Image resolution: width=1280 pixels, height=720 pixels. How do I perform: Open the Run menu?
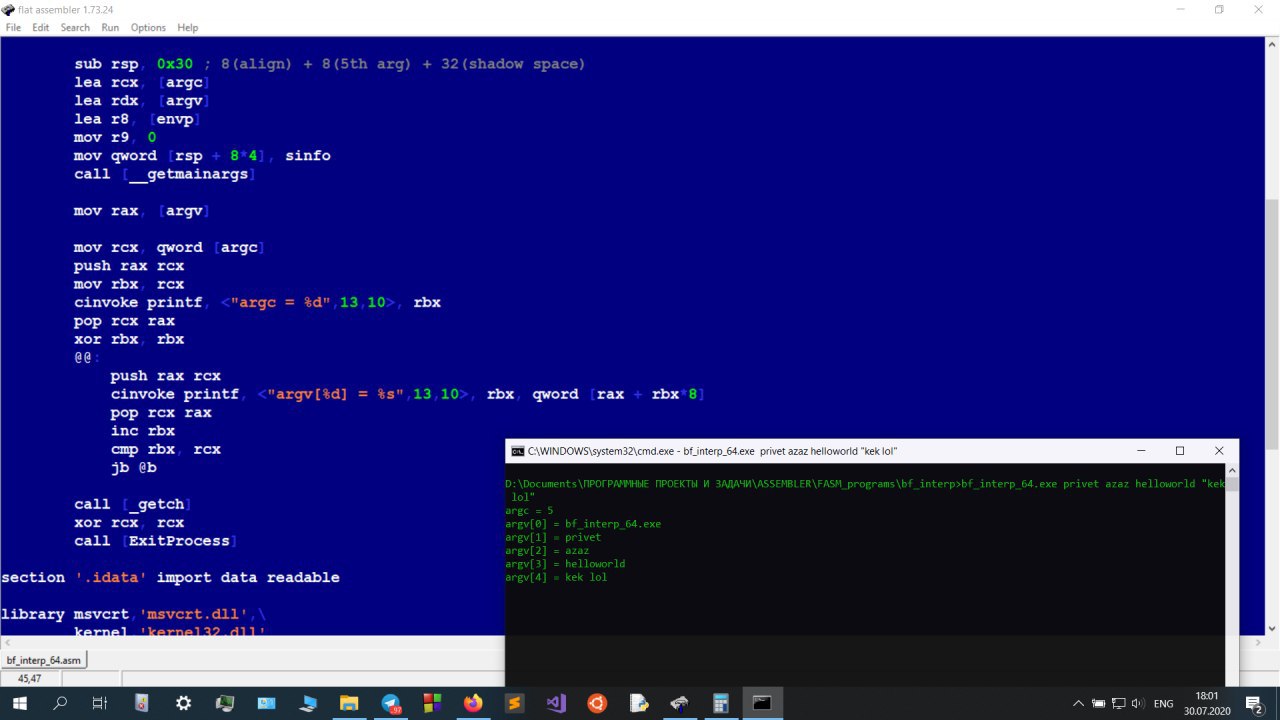(x=110, y=27)
